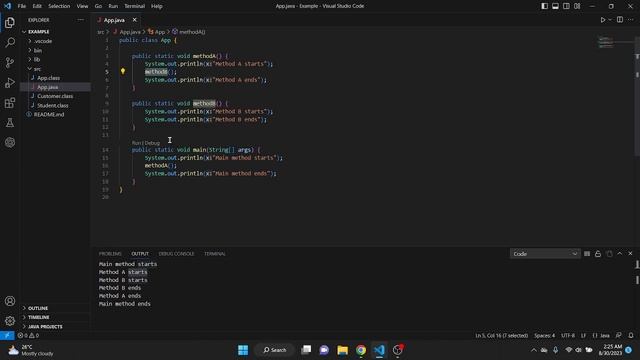Click feedback icon in status bar
Screen dimensions: 640x360
point(618,335)
